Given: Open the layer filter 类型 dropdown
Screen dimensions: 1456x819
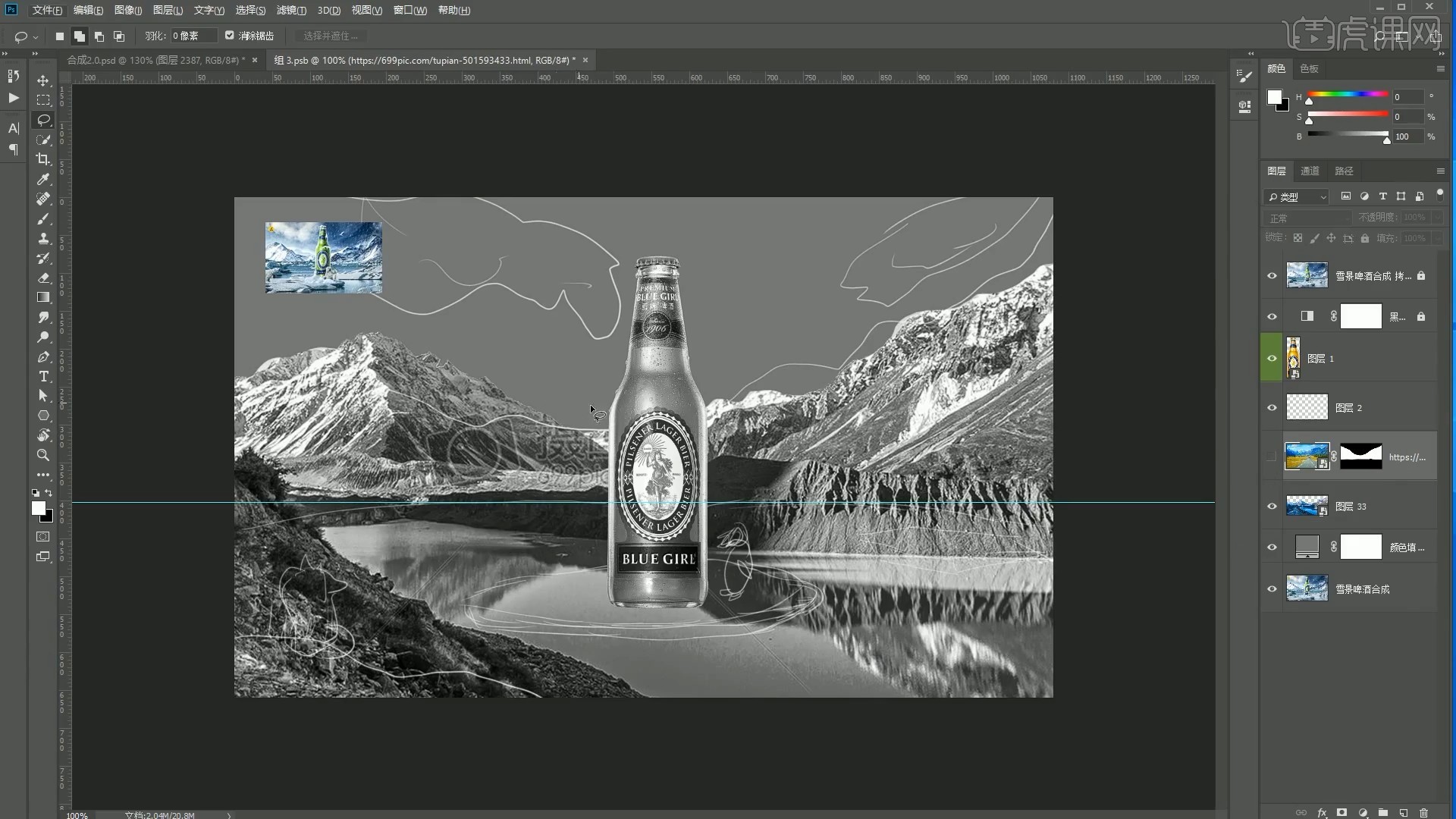Looking at the screenshot, I should pyautogui.click(x=1297, y=196).
